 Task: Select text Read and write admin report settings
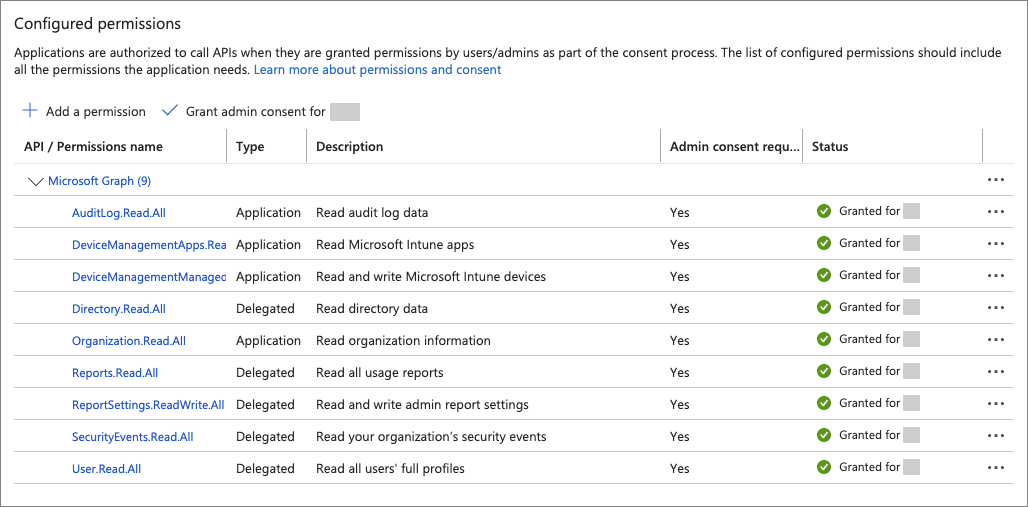click(x=422, y=405)
